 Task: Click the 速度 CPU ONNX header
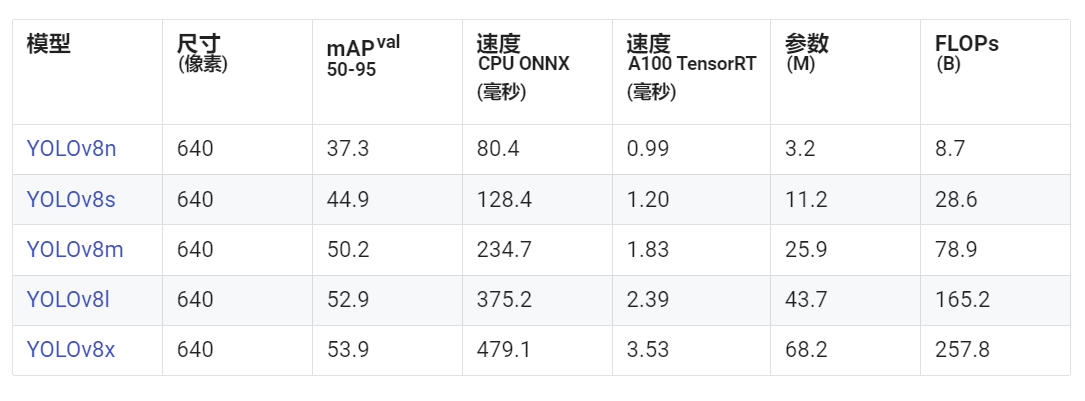coord(523,67)
